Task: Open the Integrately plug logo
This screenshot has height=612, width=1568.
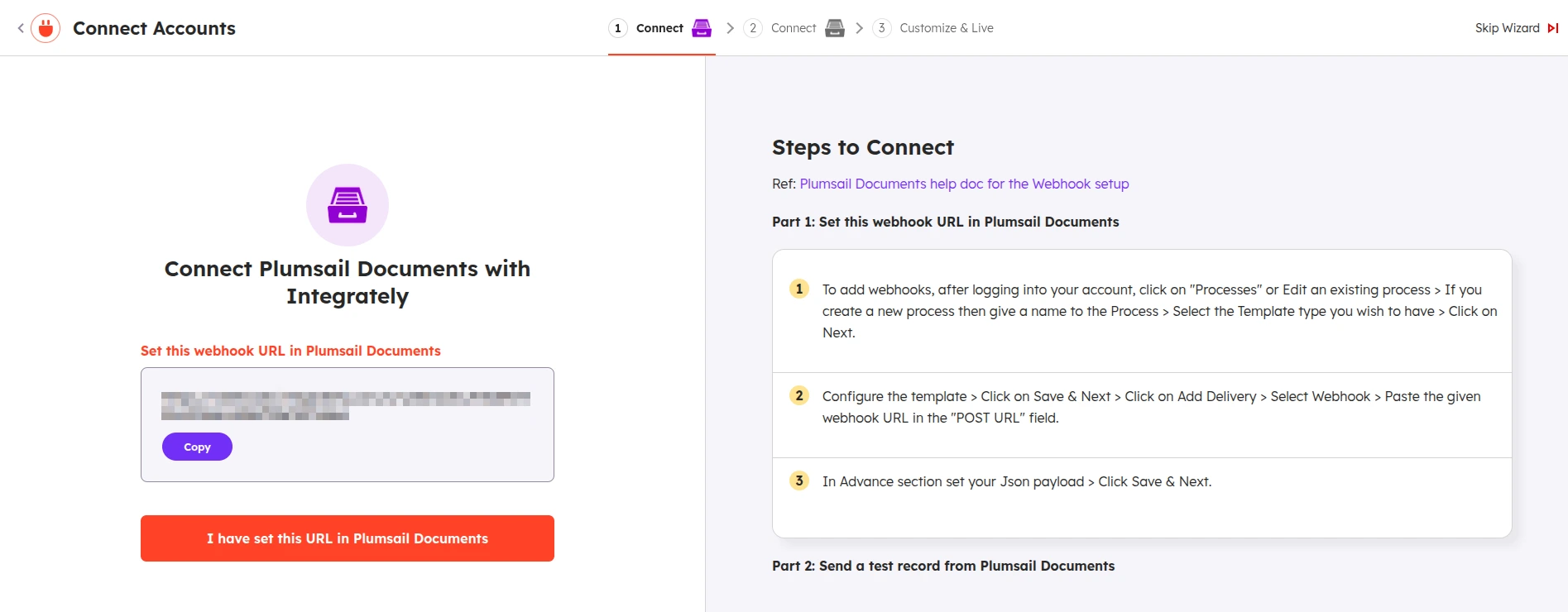Action: pyautogui.click(x=46, y=28)
